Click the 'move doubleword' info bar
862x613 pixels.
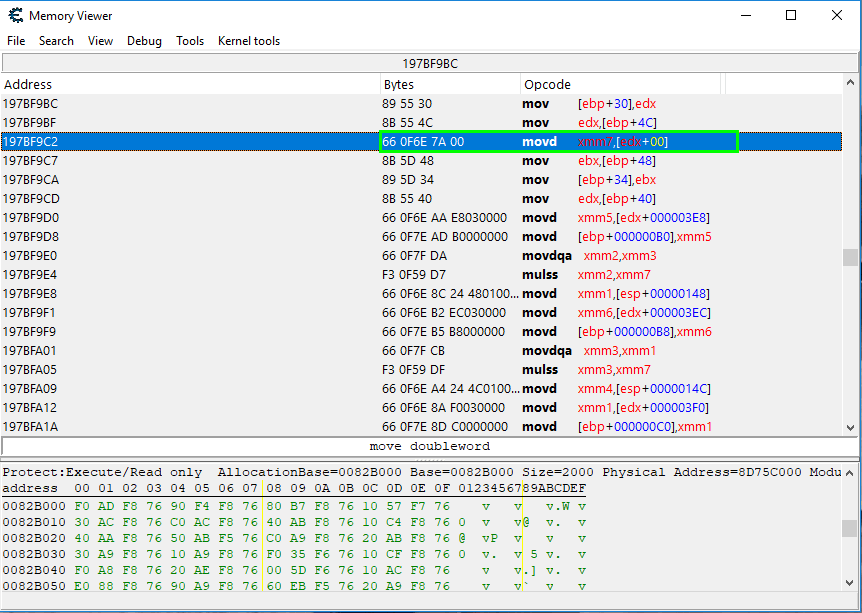430,446
